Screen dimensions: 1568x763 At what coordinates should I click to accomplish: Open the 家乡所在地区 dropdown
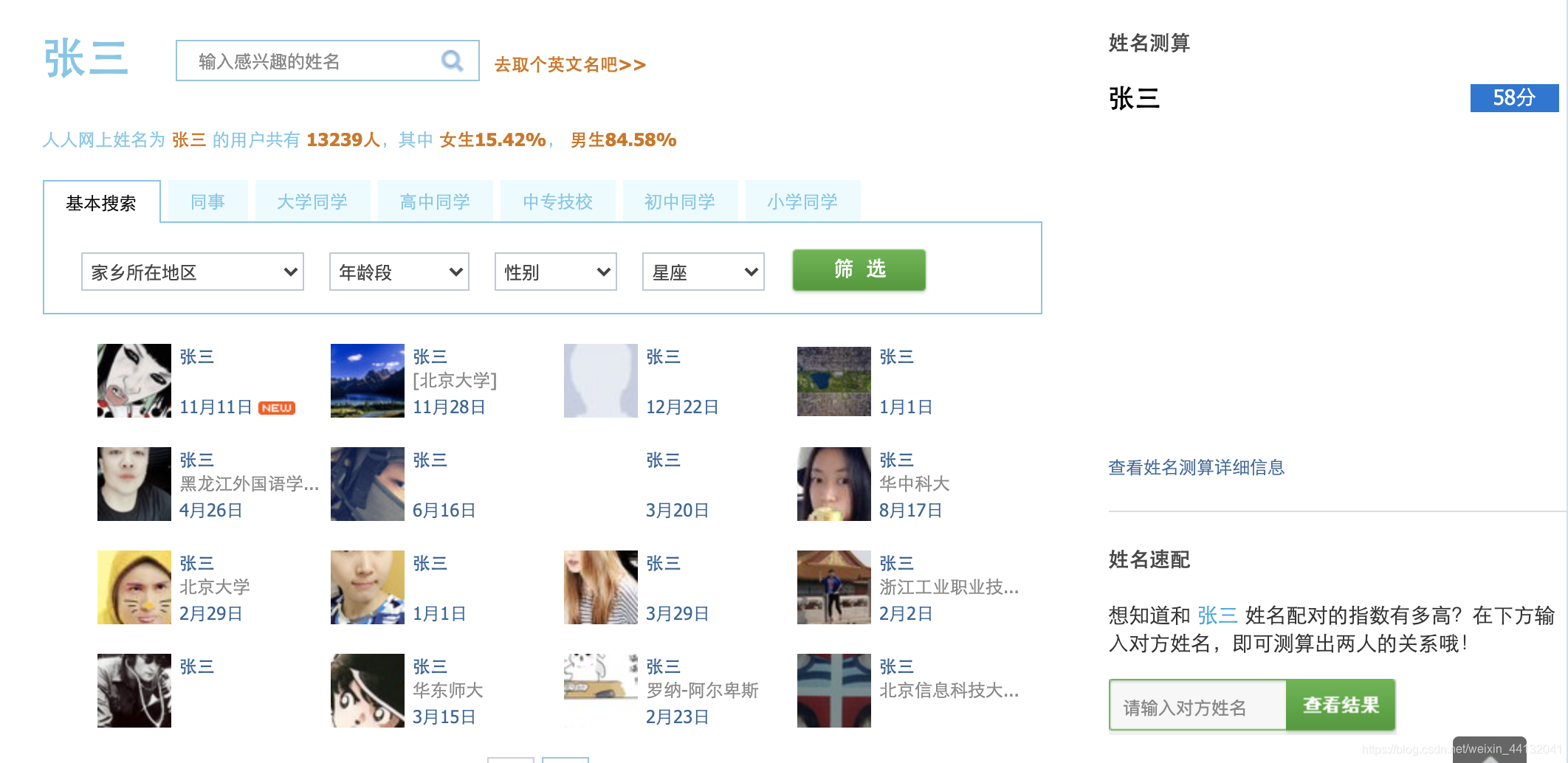pyautogui.click(x=192, y=272)
